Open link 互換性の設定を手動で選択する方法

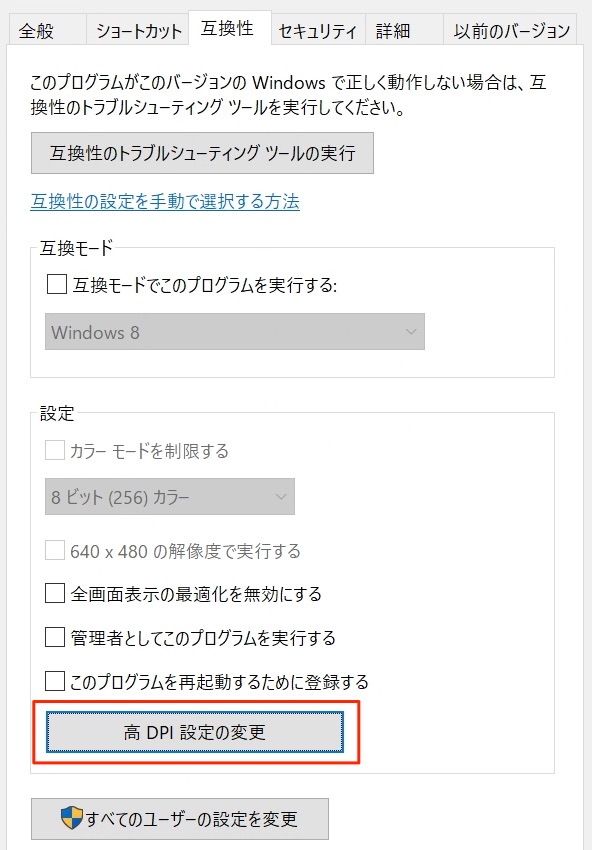pyautogui.click(x=165, y=202)
